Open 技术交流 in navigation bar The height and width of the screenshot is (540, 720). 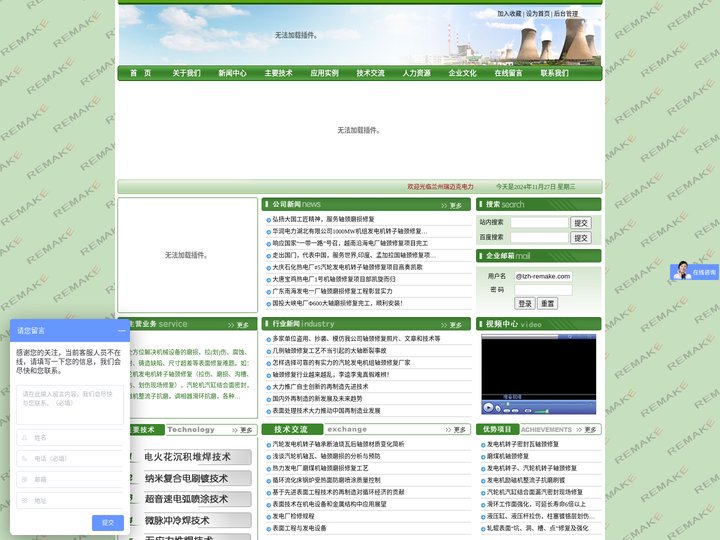click(370, 73)
